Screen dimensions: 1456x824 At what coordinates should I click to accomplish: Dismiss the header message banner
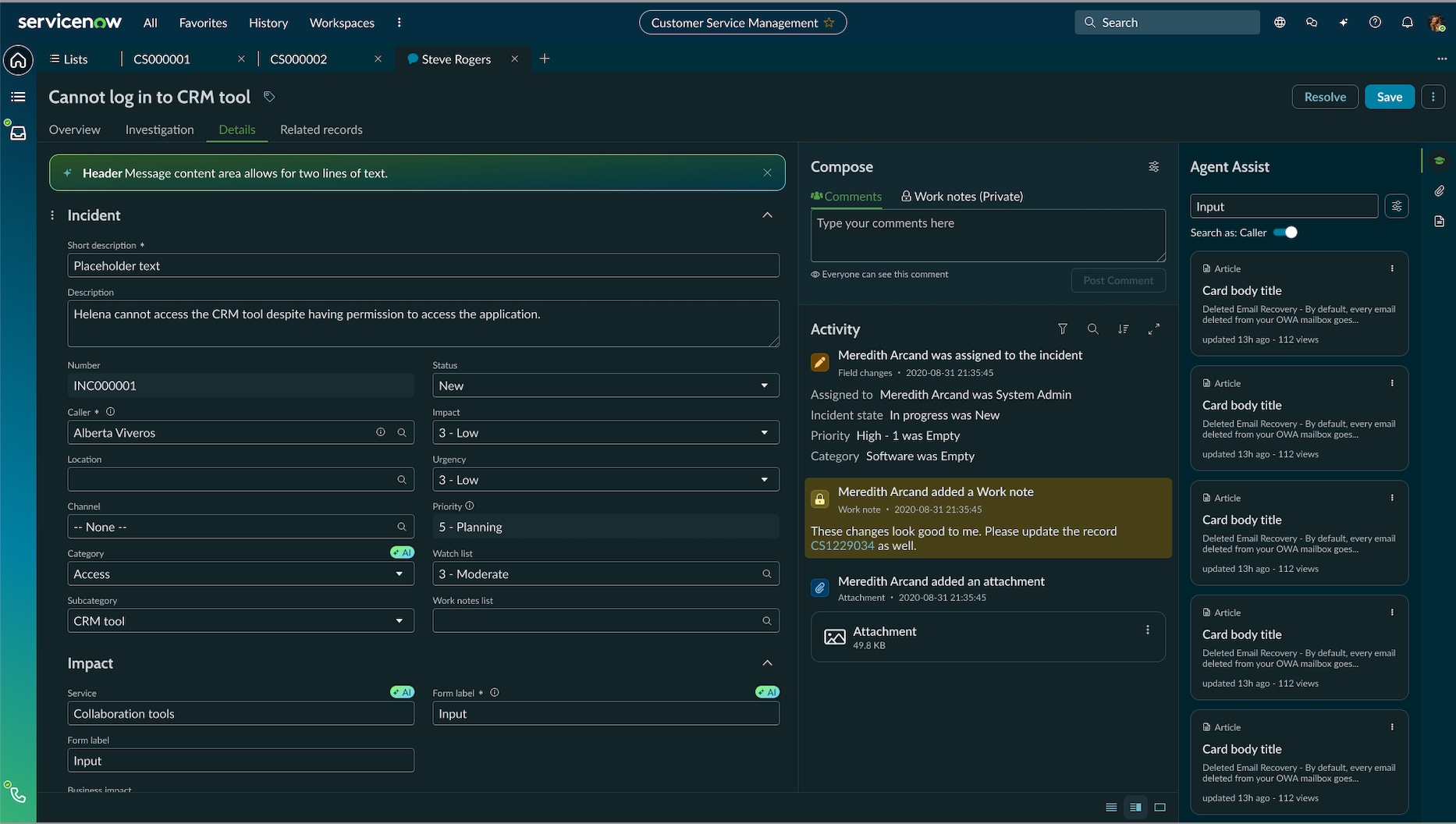click(767, 173)
